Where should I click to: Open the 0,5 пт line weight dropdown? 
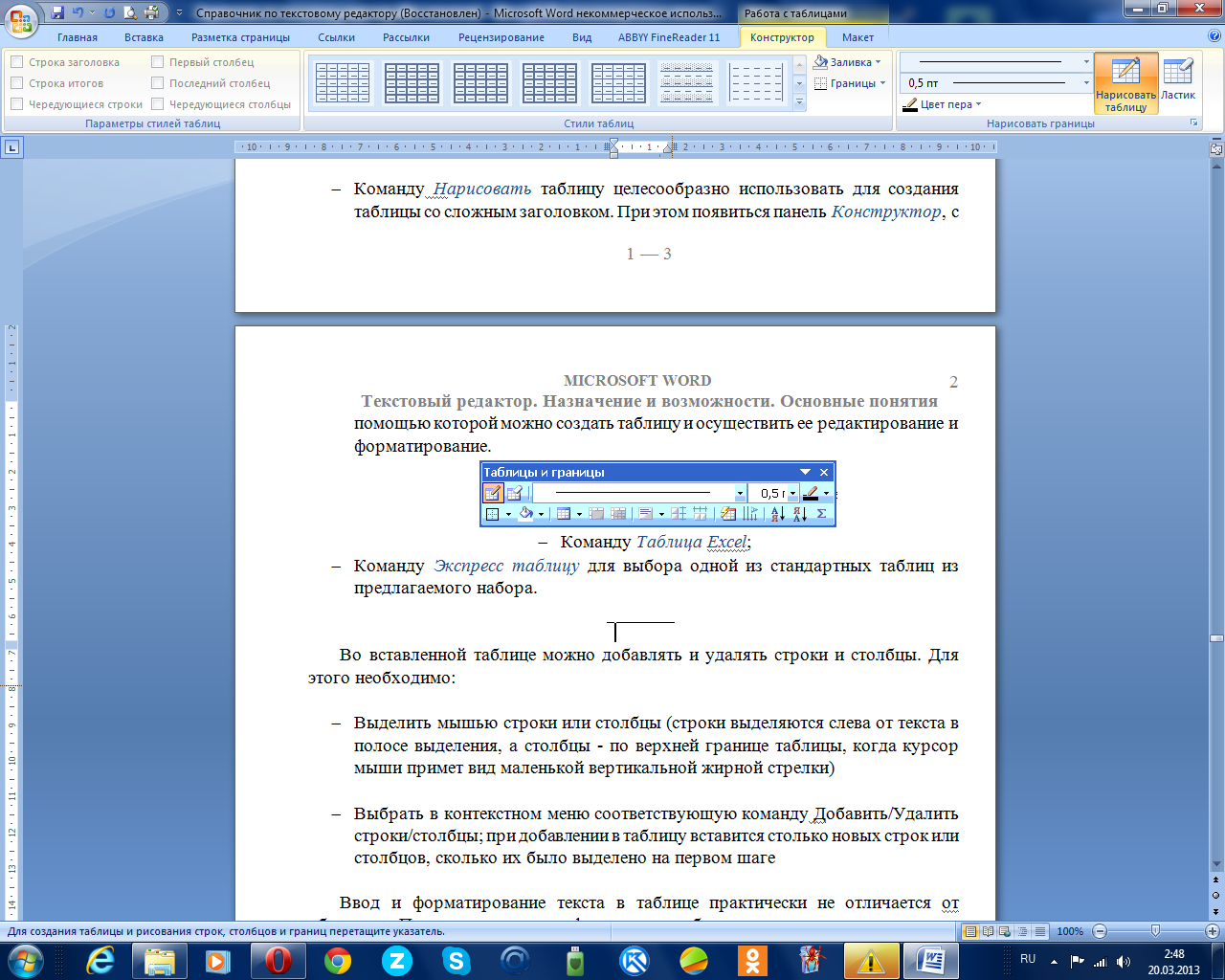click(x=1086, y=83)
